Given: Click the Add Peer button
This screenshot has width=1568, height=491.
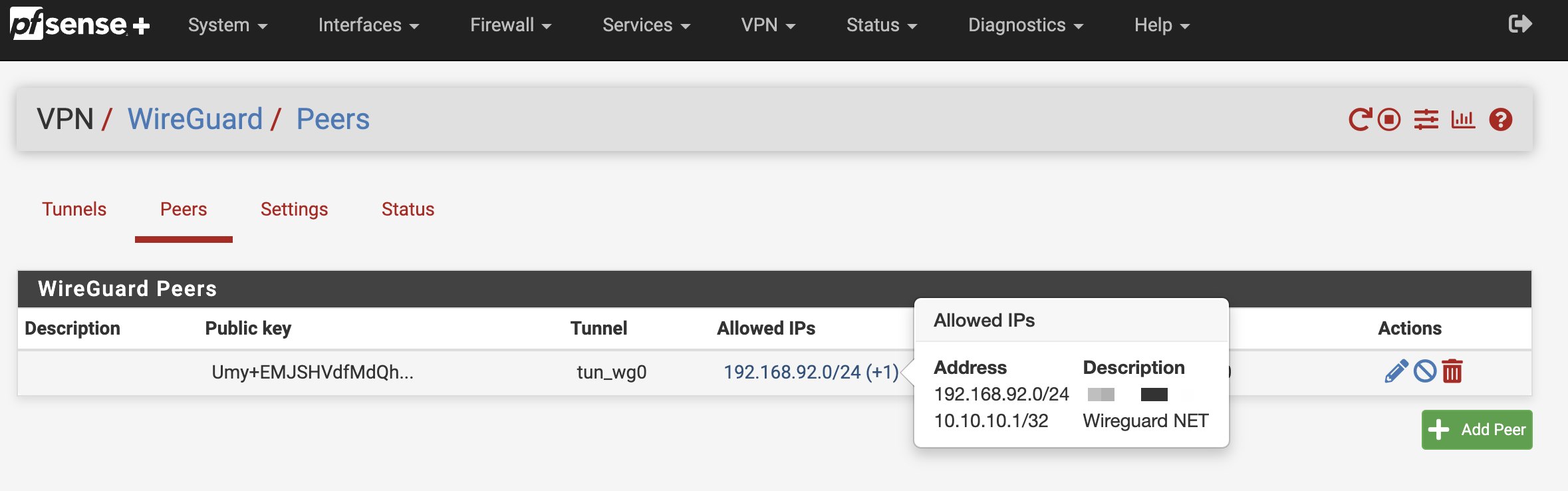Looking at the screenshot, I should coord(1477,430).
